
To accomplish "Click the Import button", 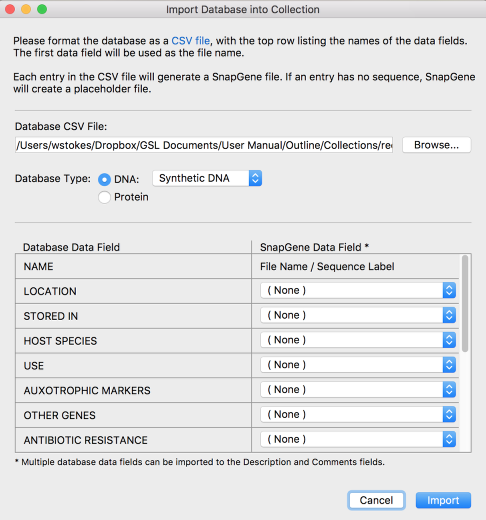I will click(x=443, y=500).
